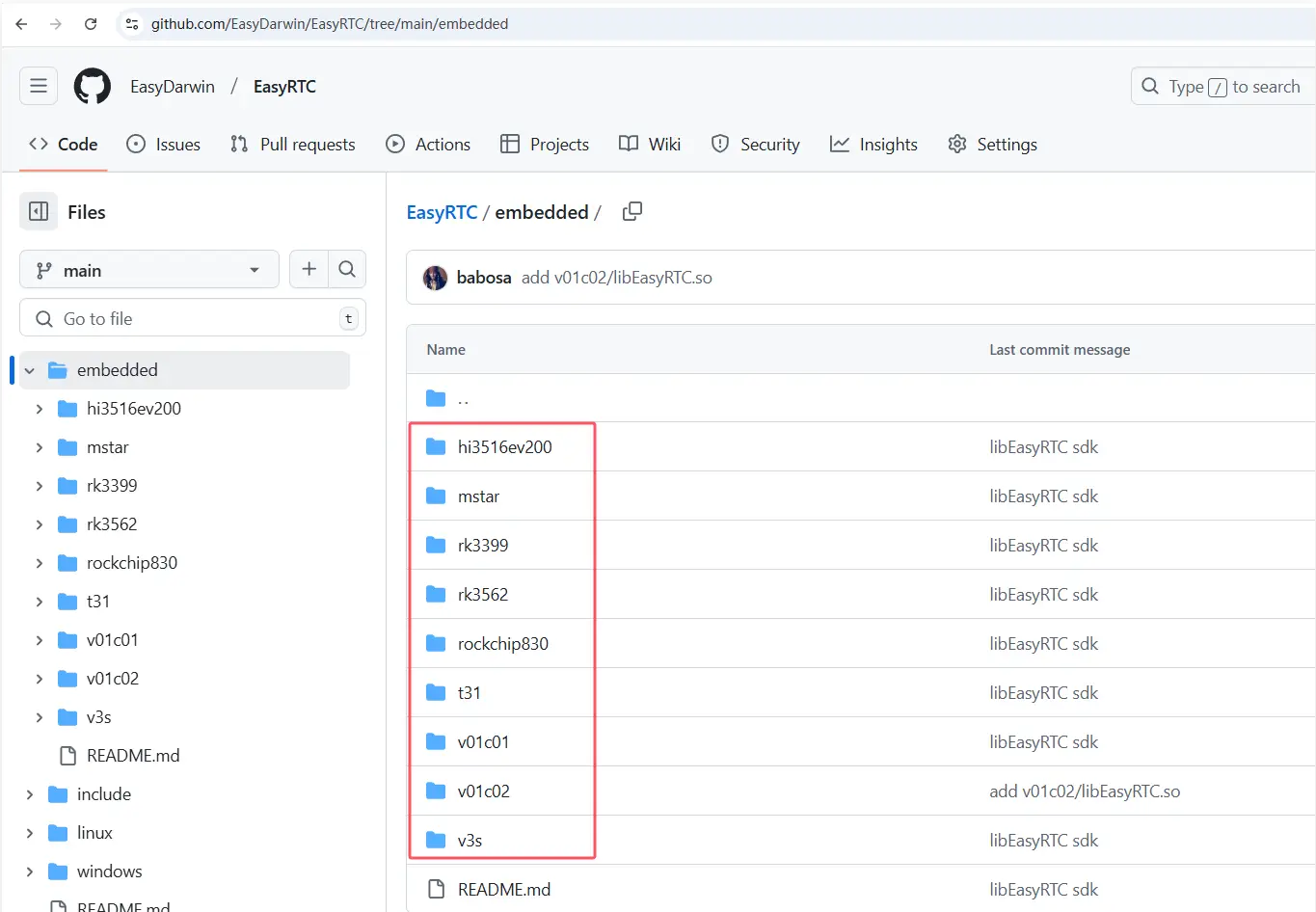Screen dimensions: 1316x912
Task: Switch to Pull requests tab
Action: pyautogui.click(x=293, y=144)
